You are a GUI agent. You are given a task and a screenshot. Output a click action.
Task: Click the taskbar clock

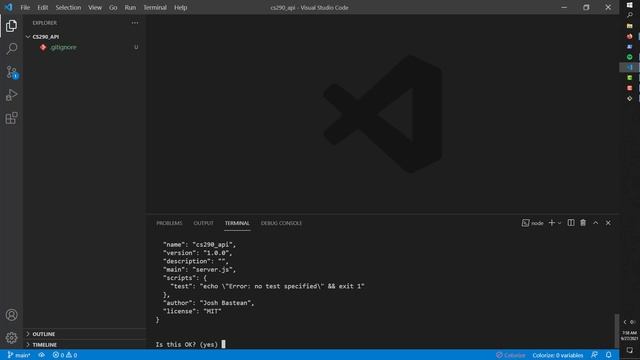[629, 336]
